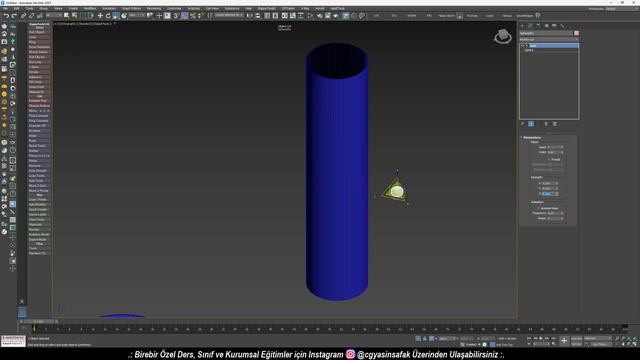This screenshot has height=360, width=640.
Task: Toggle the Percent Snap button
Action: (x=193, y=16)
